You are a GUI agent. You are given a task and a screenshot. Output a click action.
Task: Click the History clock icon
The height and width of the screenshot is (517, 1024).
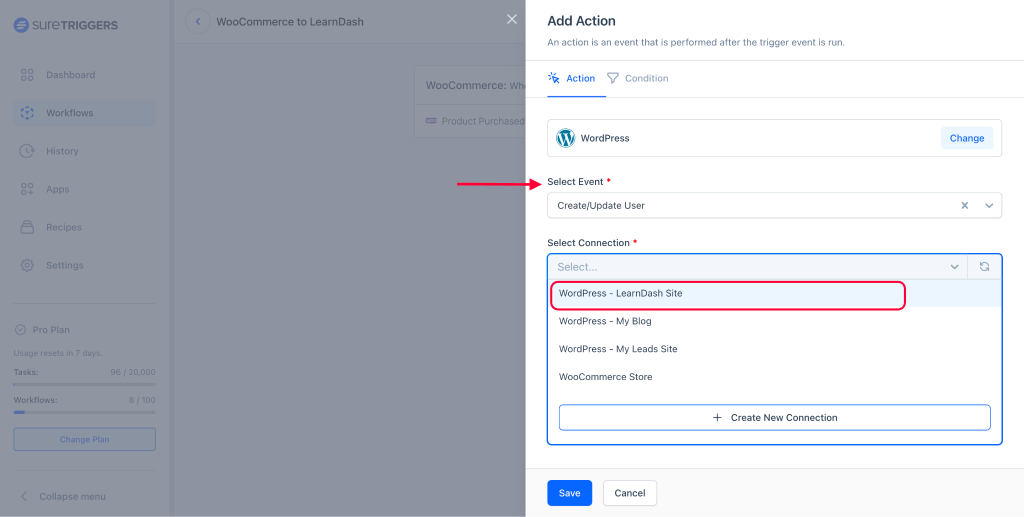pyautogui.click(x=27, y=151)
